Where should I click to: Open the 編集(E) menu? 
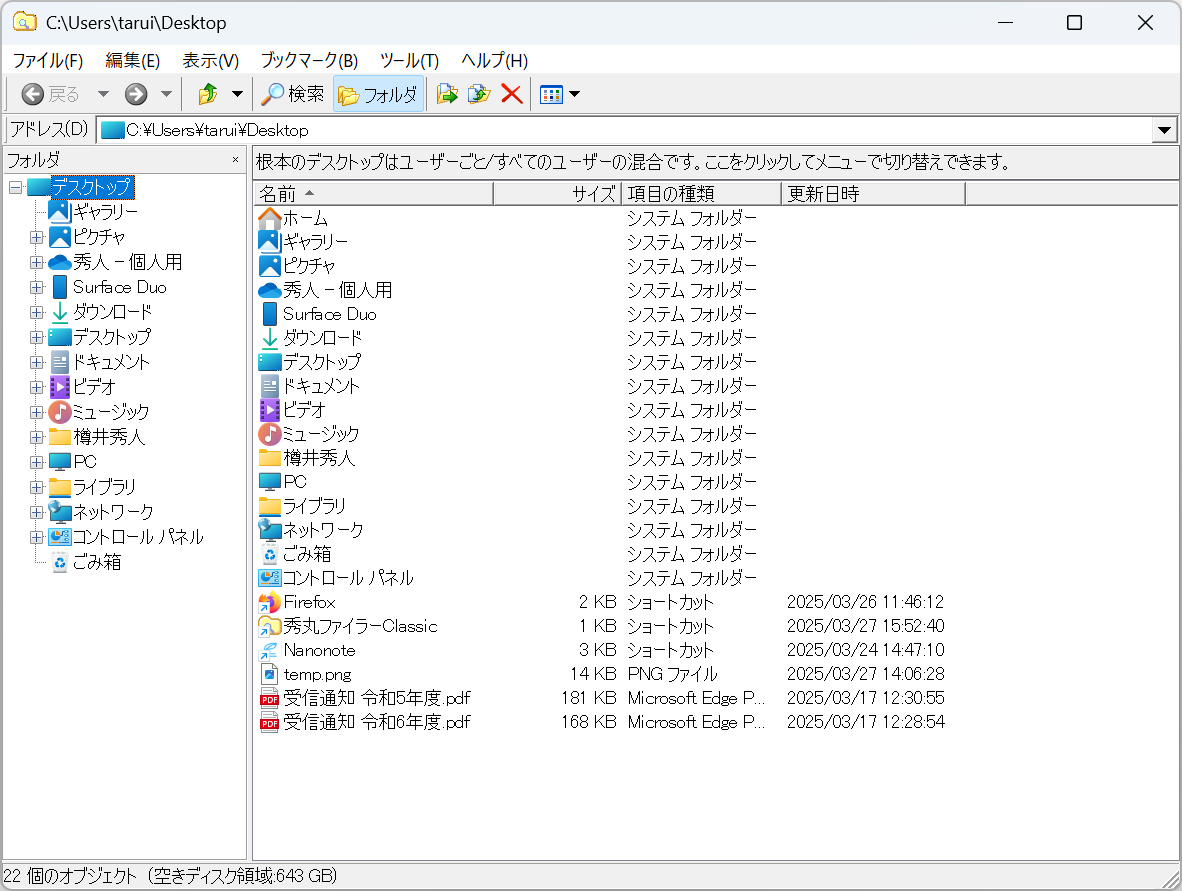point(133,60)
